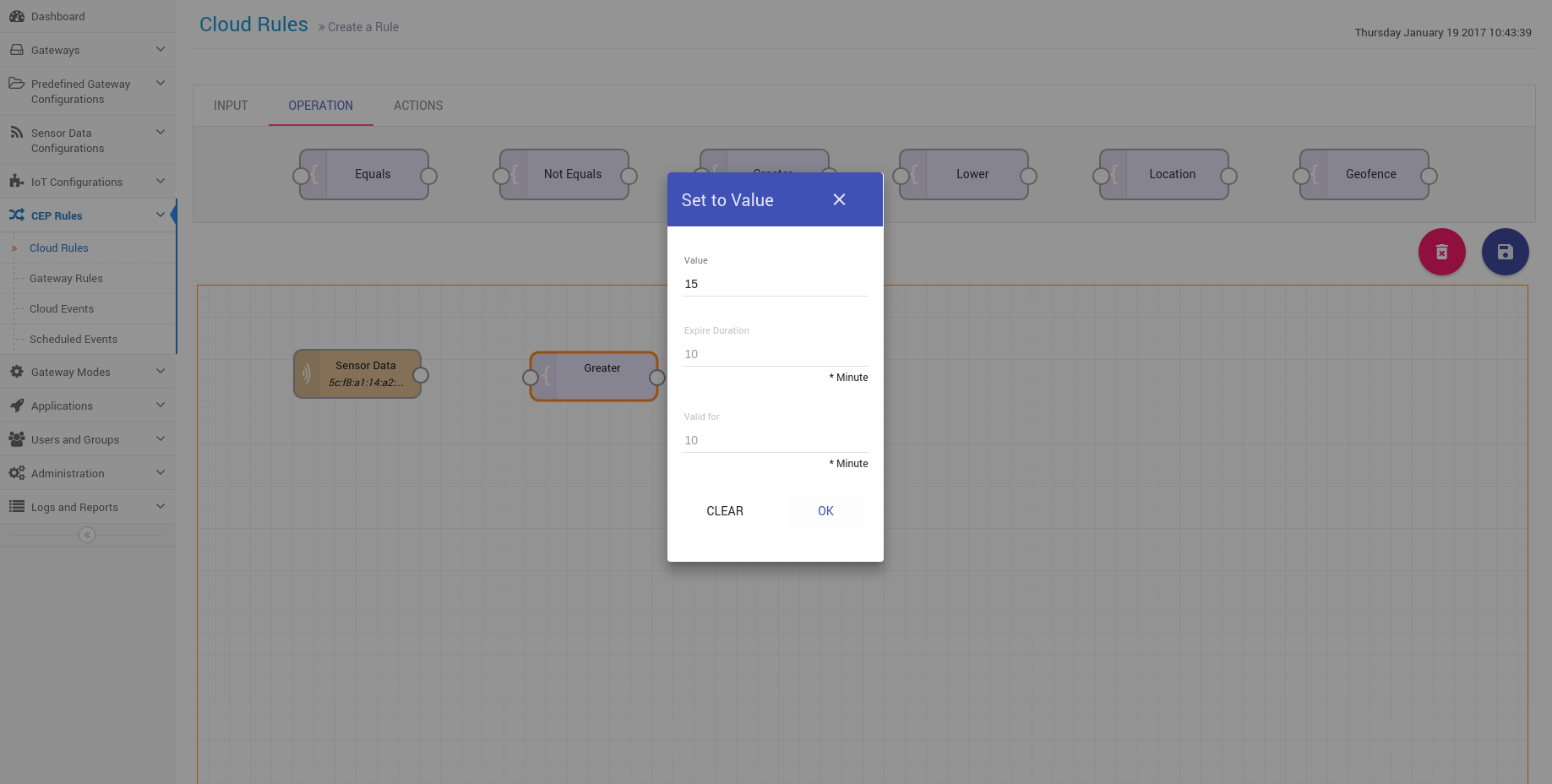This screenshot has width=1552, height=784.
Task: Click the CLEAR button in dialog
Action: click(725, 511)
